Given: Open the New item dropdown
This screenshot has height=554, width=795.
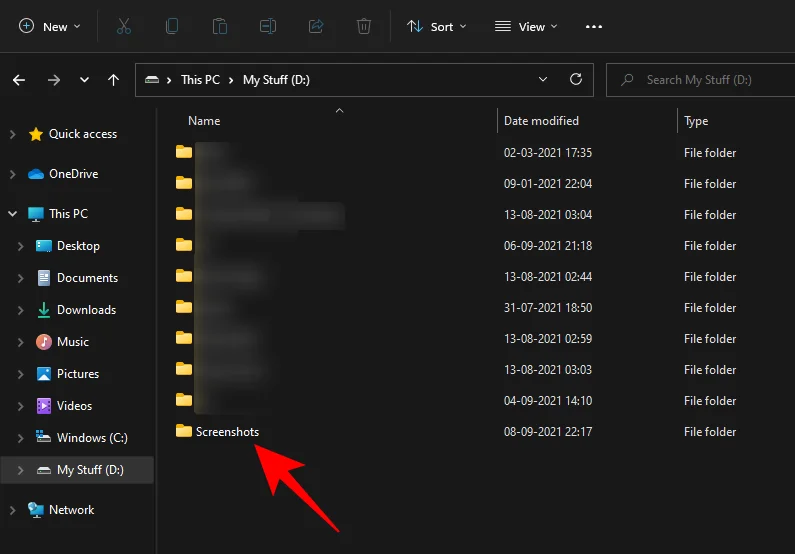Looking at the screenshot, I should point(49,26).
